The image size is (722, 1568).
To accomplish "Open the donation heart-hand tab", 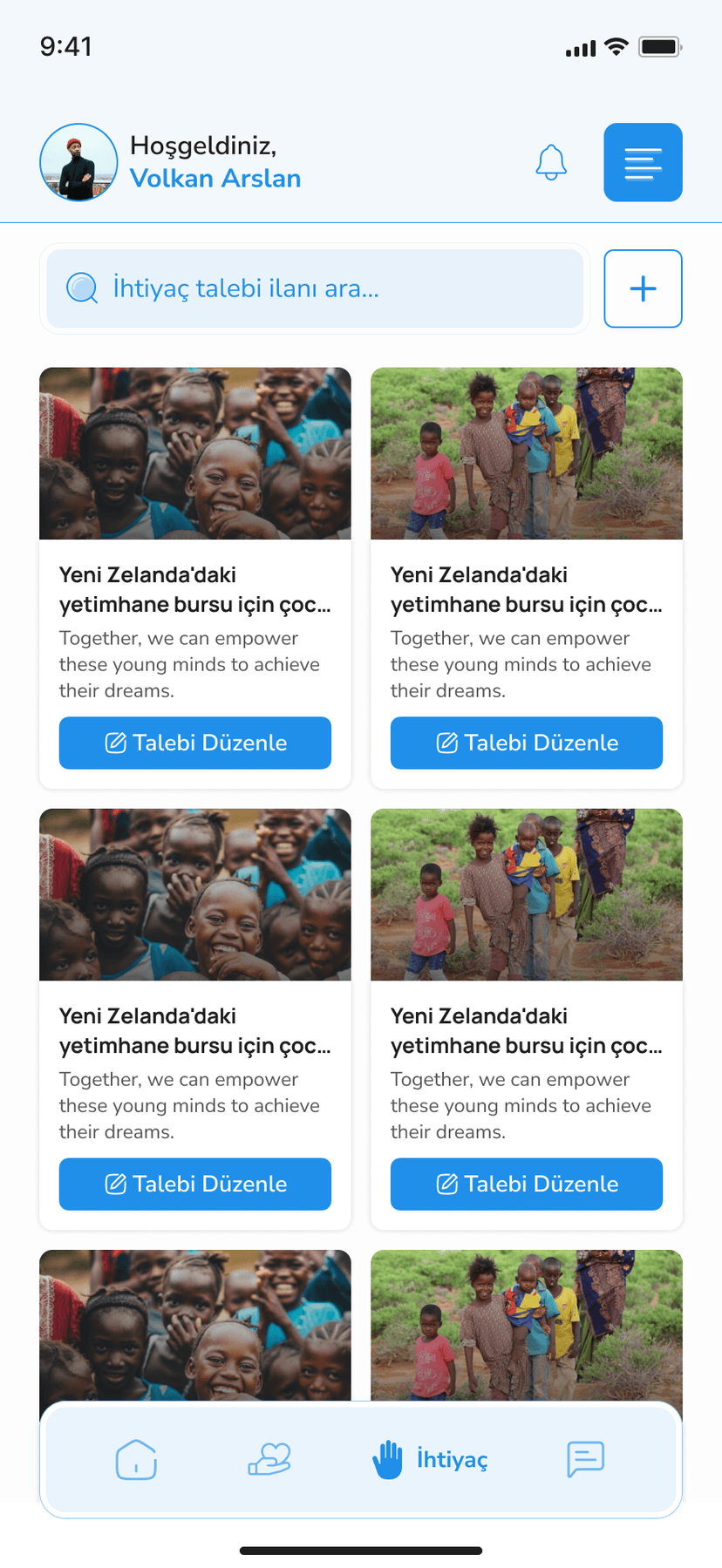I will point(269,1459).
